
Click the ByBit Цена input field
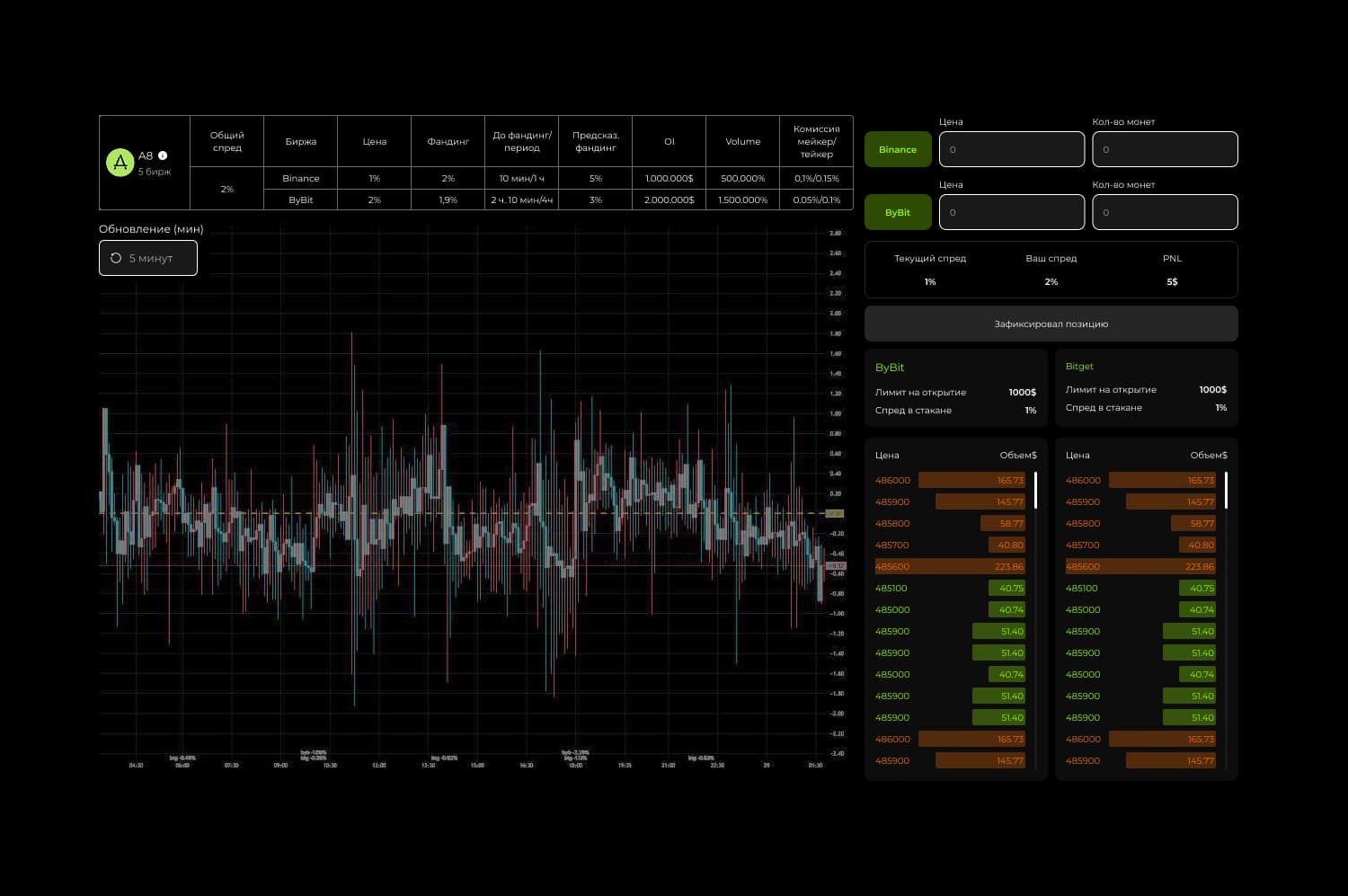pyautogui.click(x=1011, y=212)
